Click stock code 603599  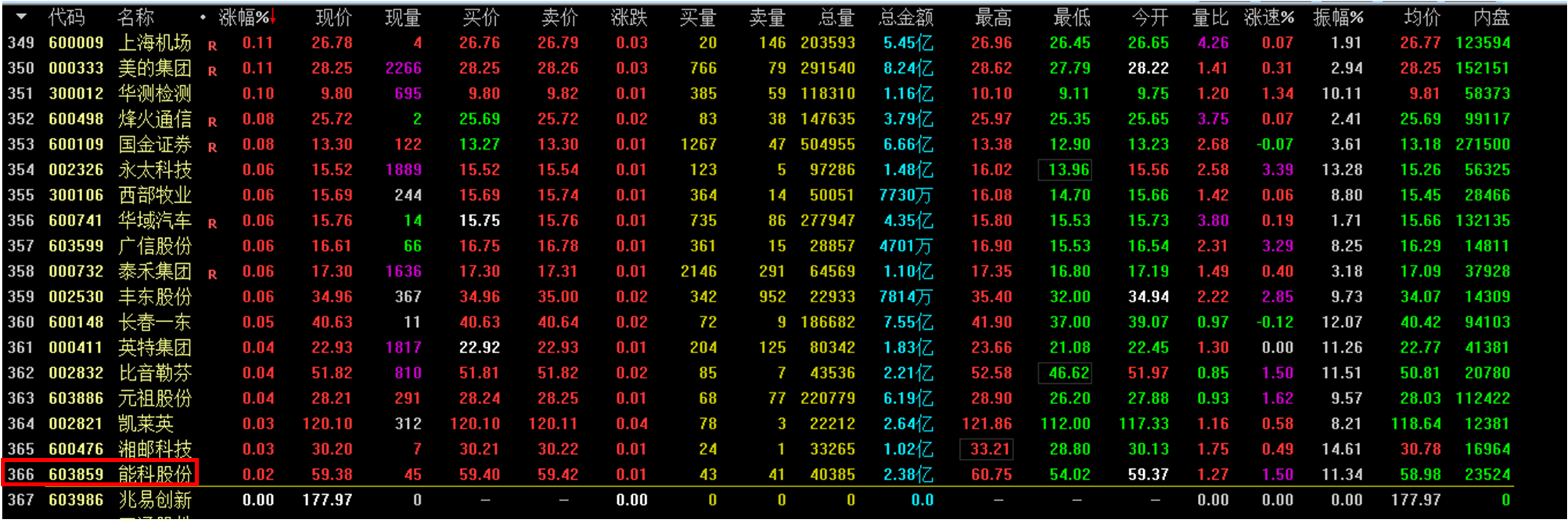tap(76, 246)
